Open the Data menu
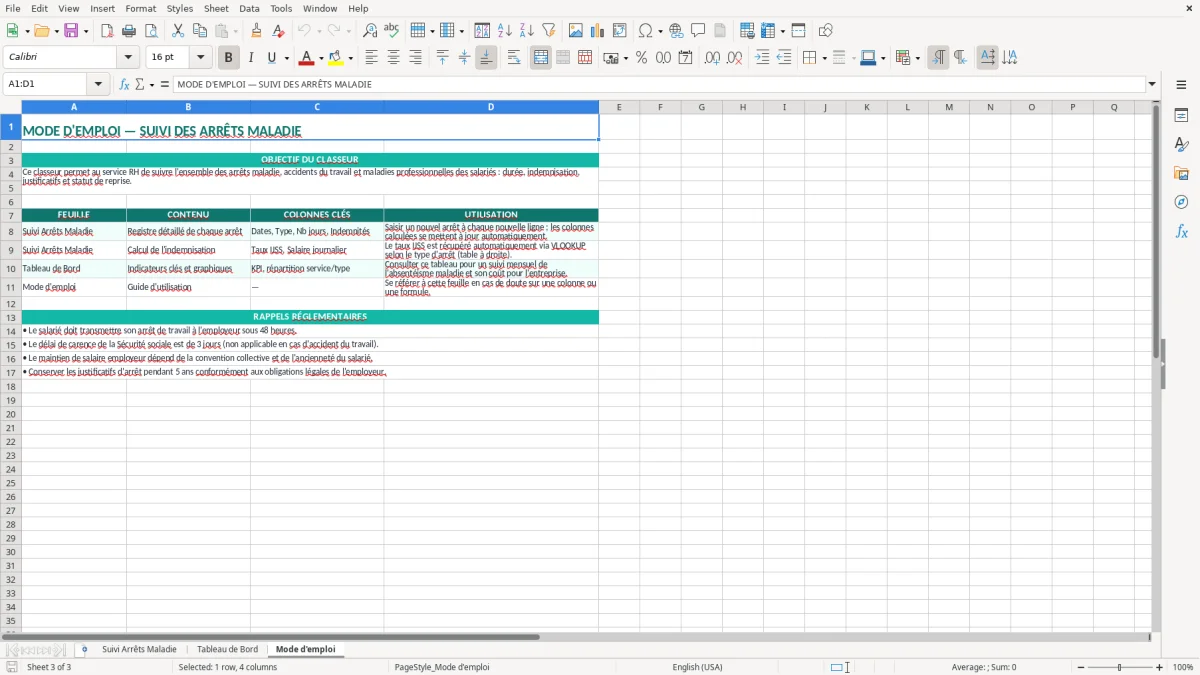This screenshot has height=675, width=1200. (249, 8)
